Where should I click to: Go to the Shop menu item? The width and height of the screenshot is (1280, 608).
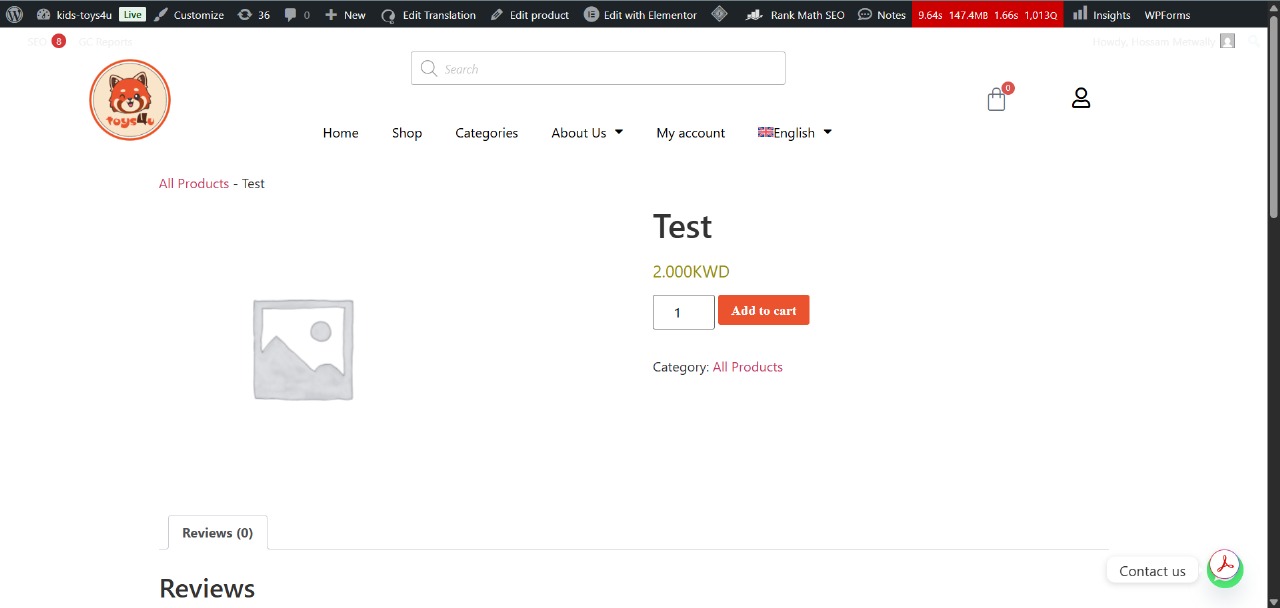407,132
